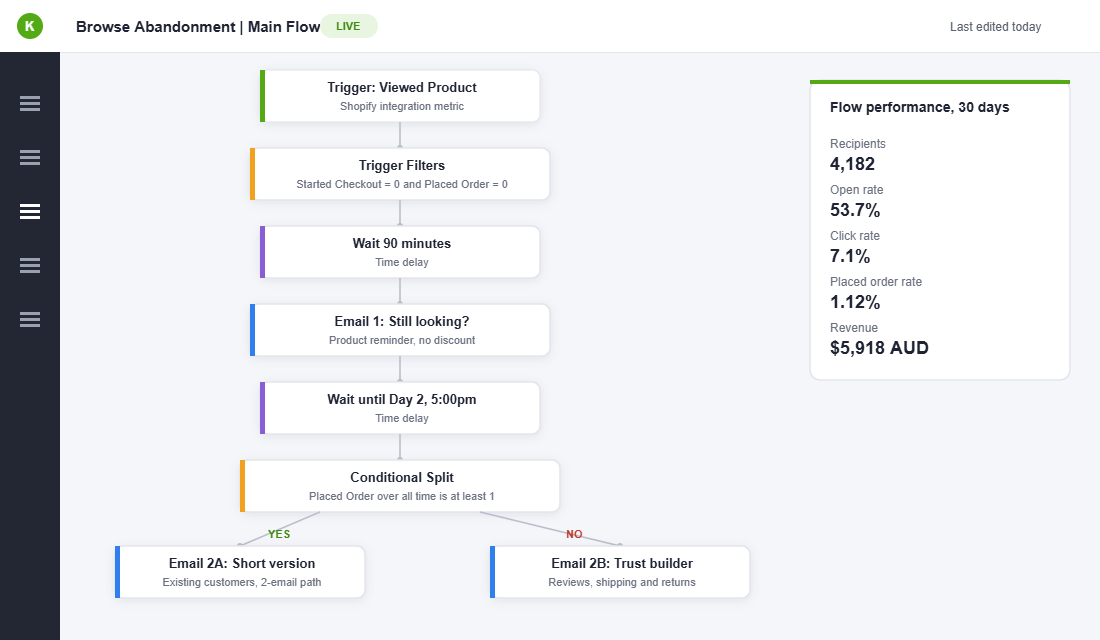Click the Shopify integration metric subtitle
Image resolution: width=1100 pixels, height=640 pixels.
[402, 107]
